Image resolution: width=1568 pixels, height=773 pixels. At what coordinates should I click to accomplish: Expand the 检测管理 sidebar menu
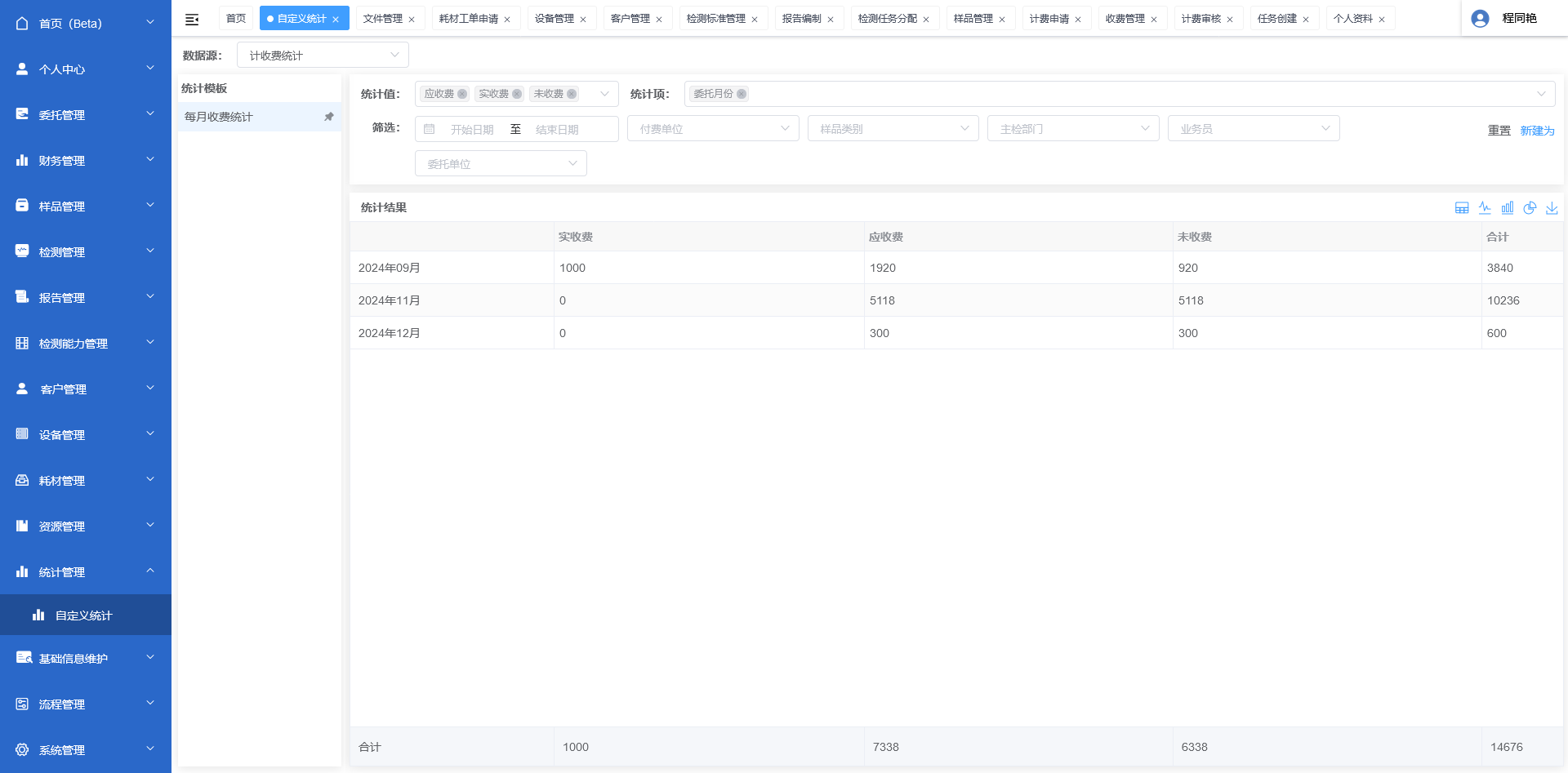click(86, 251)
